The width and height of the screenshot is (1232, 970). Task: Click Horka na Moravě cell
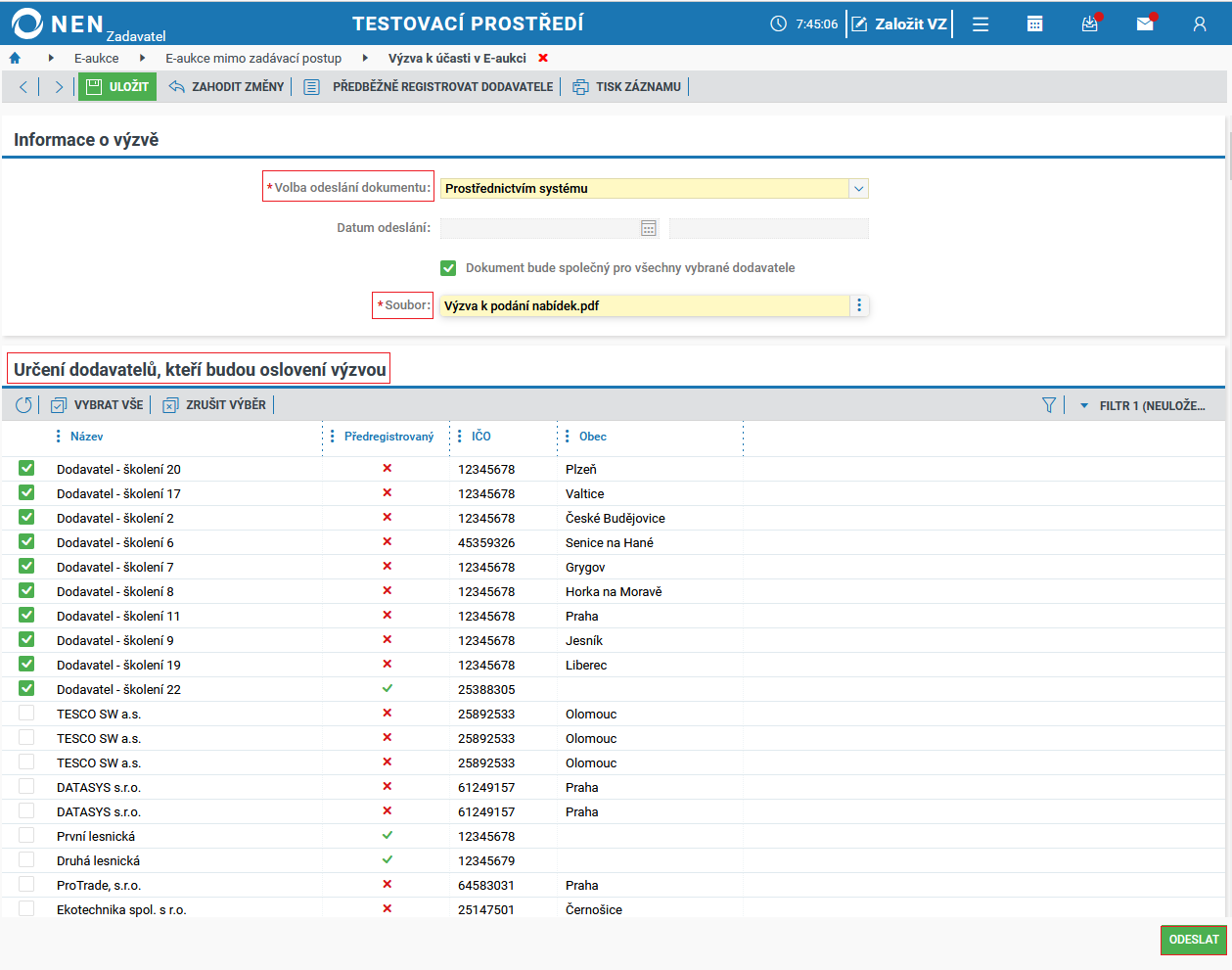pyautogui.click(x=614, y=591)
